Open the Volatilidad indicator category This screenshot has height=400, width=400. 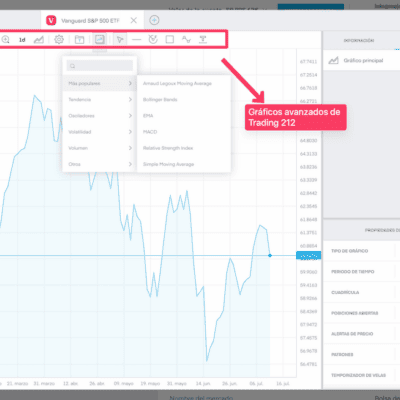100,132
